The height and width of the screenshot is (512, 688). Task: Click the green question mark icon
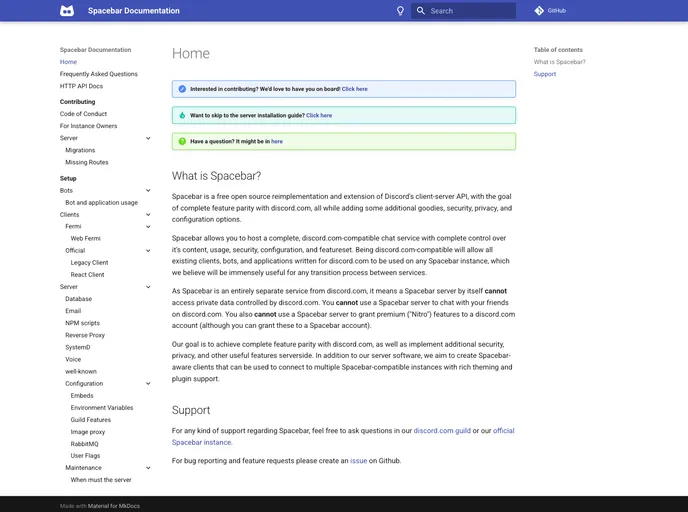coord(182,141)
